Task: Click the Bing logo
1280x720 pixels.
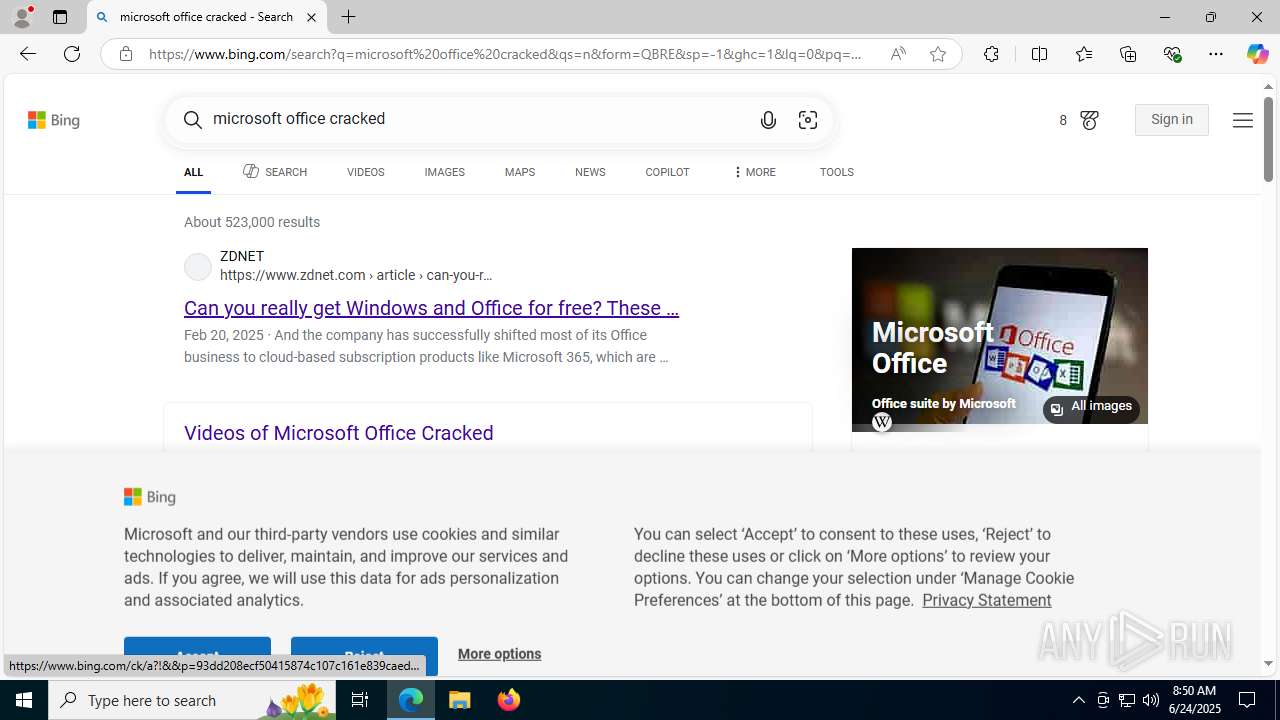Action: point(54,120)
